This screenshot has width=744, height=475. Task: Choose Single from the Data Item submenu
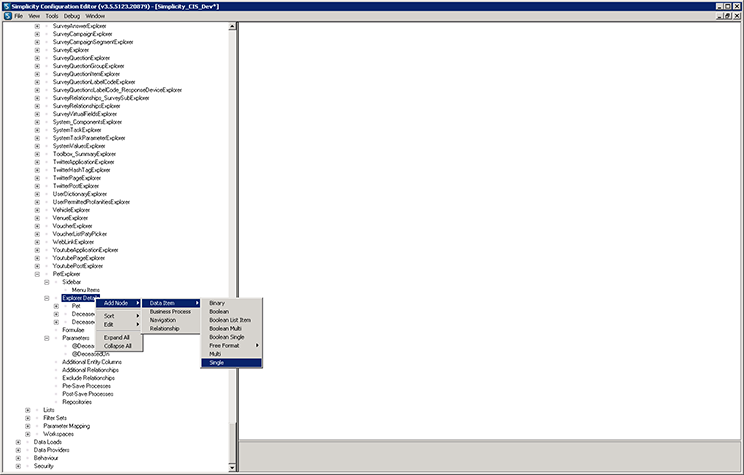tap(217, 362)
